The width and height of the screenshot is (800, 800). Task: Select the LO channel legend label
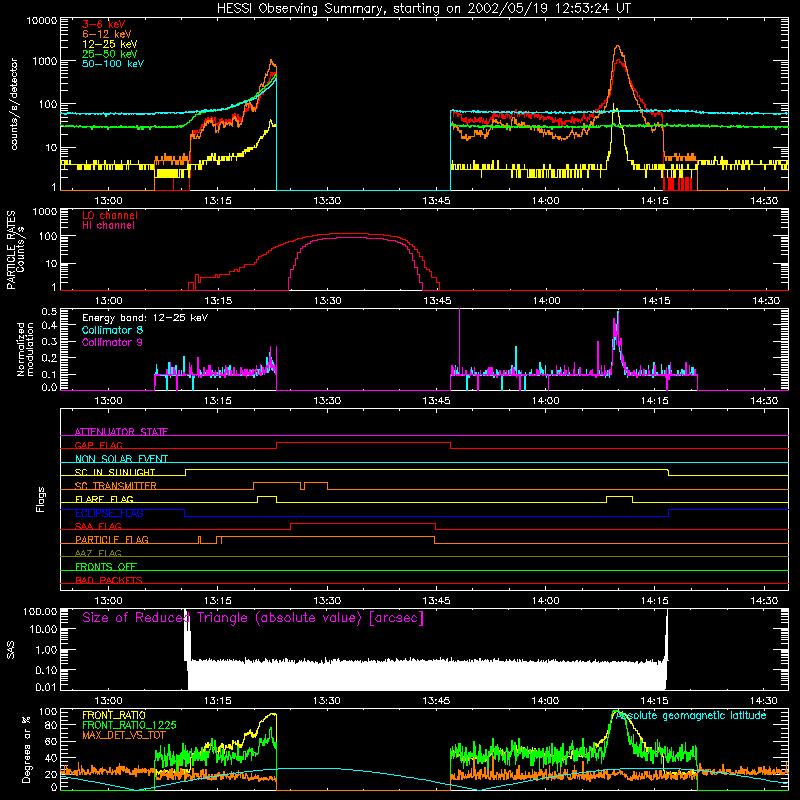coord(110,215)
